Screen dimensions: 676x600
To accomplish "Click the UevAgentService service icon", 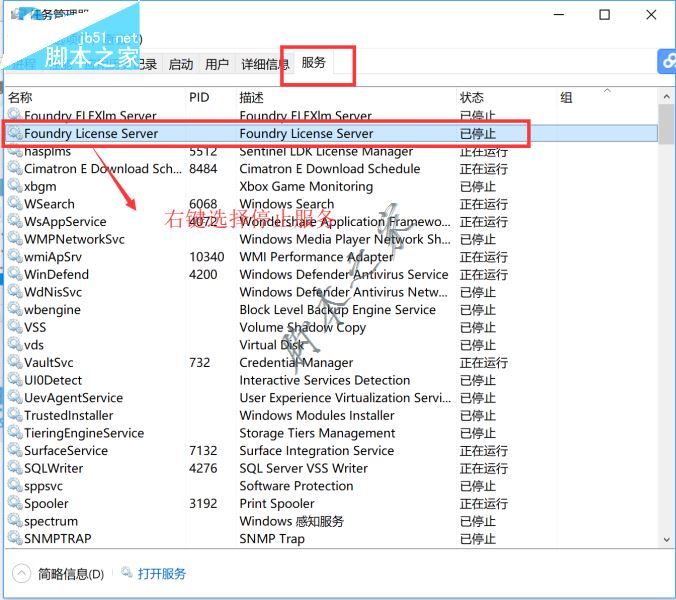I will pyautogui.click(x=15, y=397).
